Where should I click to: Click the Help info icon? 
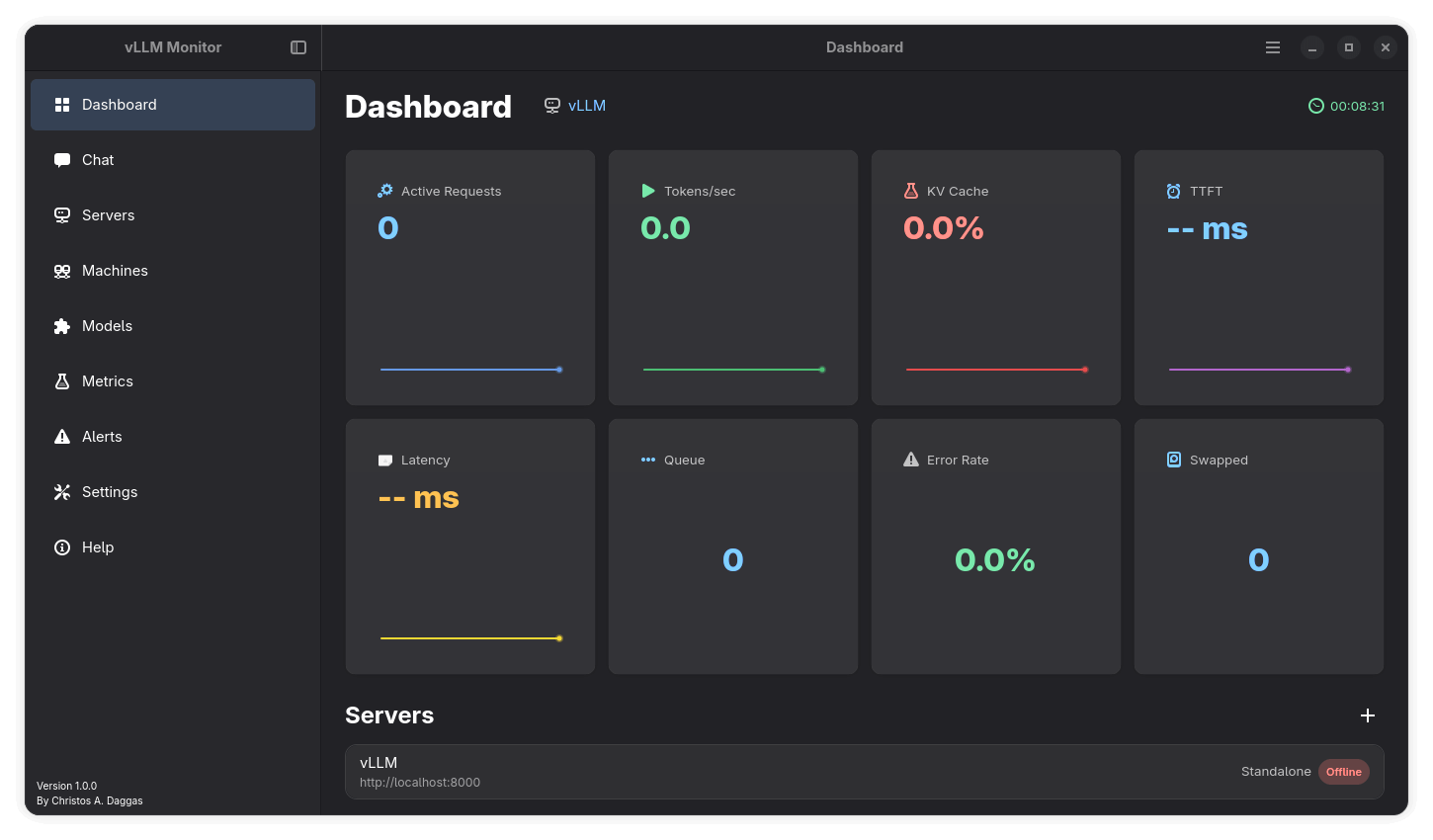tap(62, 547)
